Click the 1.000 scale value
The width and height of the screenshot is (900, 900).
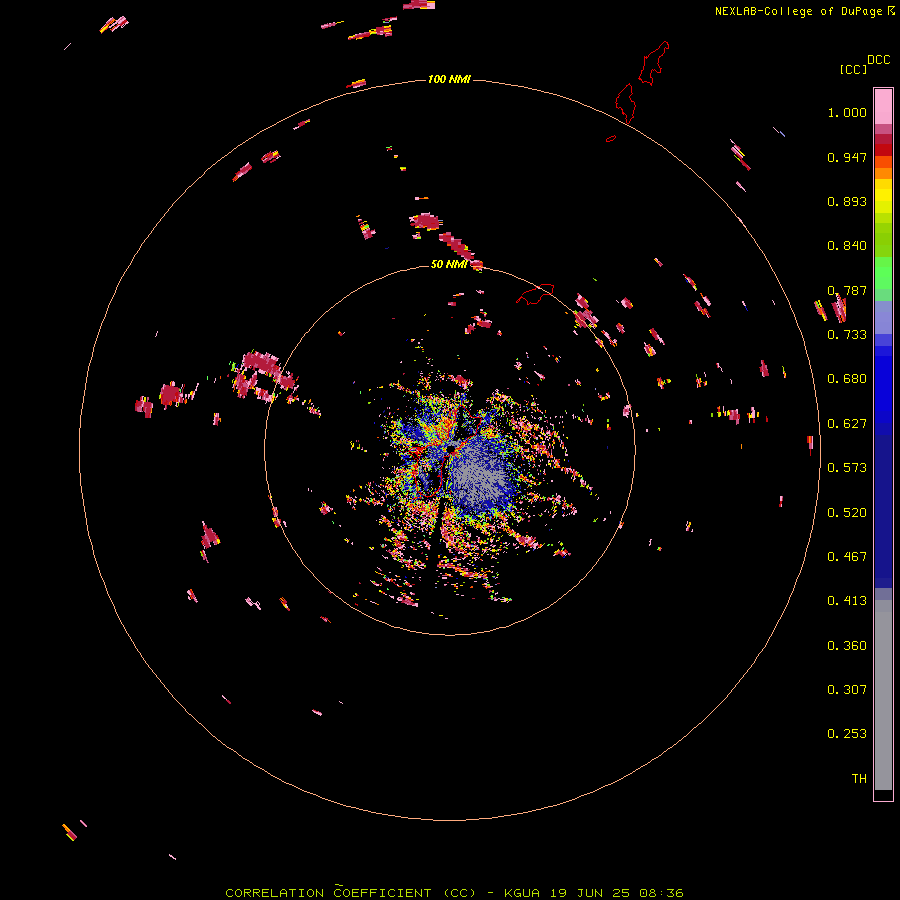coord(847,112)
